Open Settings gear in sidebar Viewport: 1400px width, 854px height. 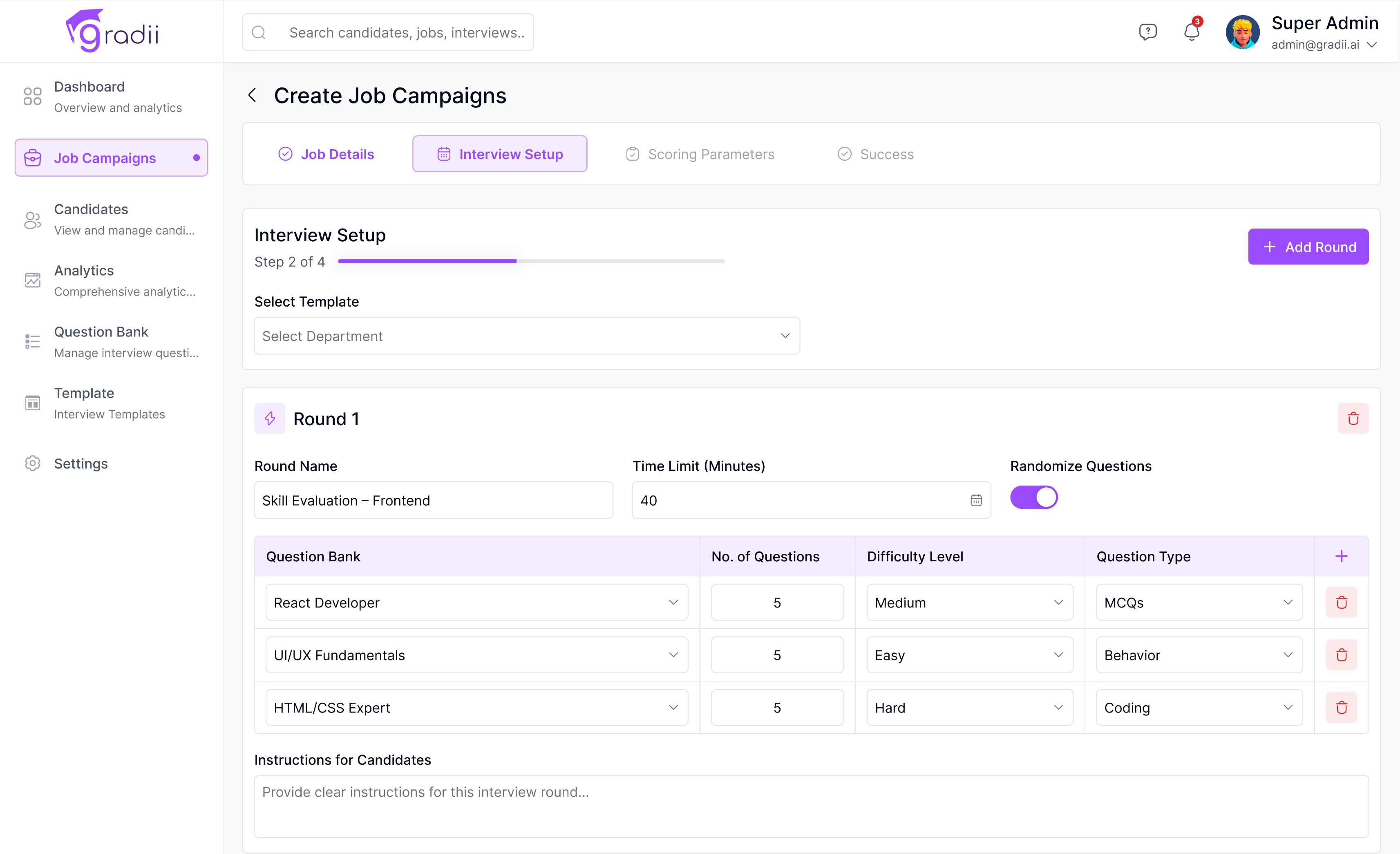[x=33, y=464]
